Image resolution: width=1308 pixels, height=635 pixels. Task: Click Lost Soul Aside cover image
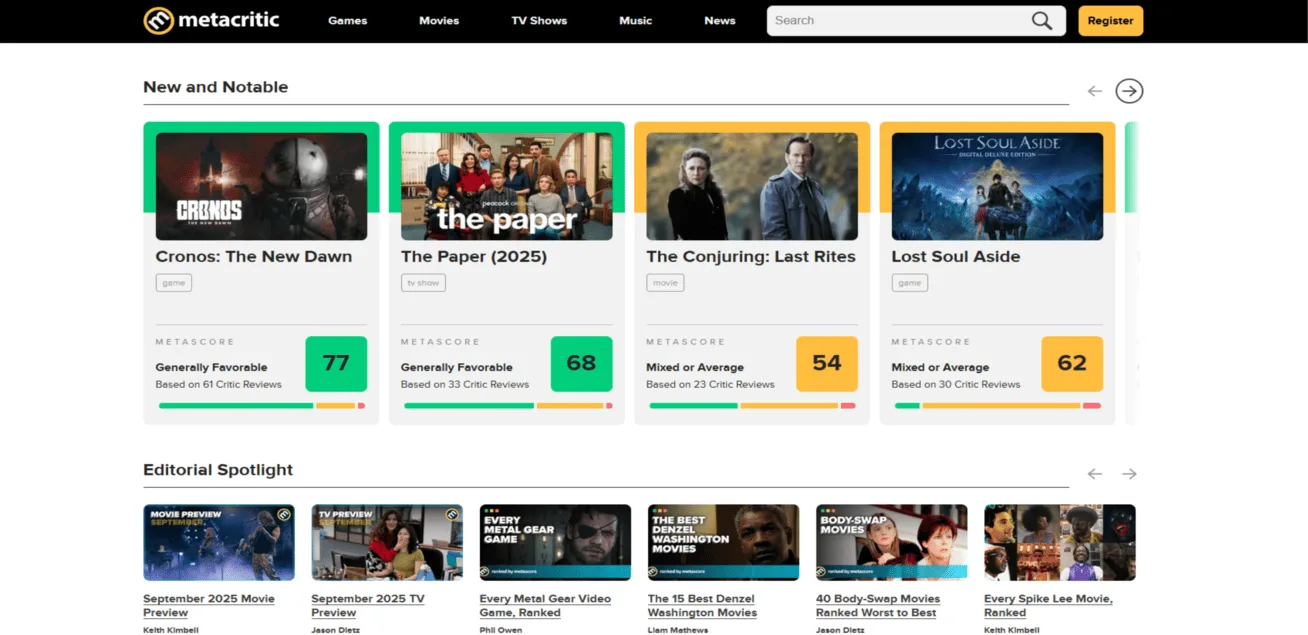click(x=997, y=187)
